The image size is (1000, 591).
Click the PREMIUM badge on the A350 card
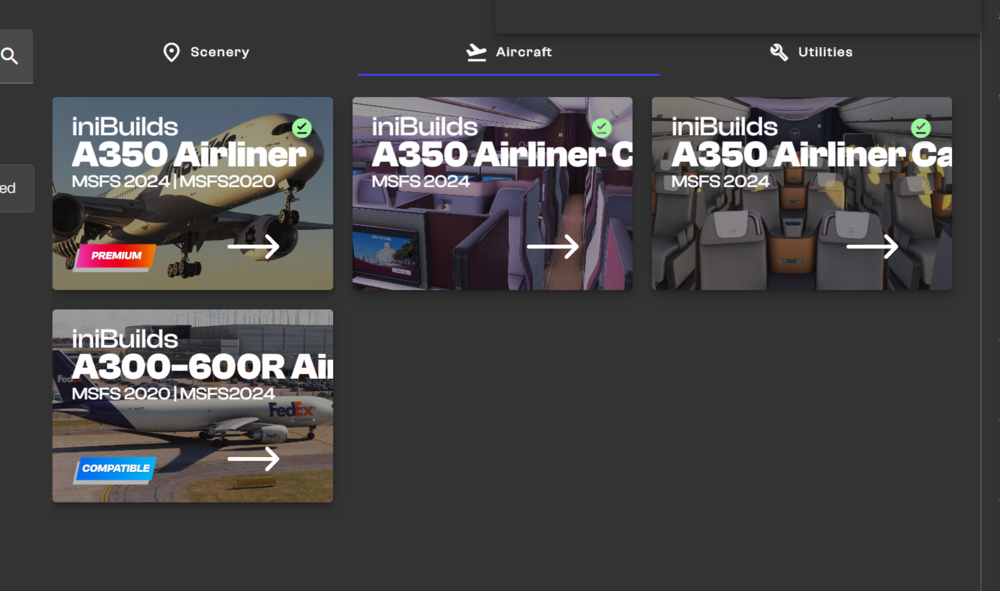(115, 256)
